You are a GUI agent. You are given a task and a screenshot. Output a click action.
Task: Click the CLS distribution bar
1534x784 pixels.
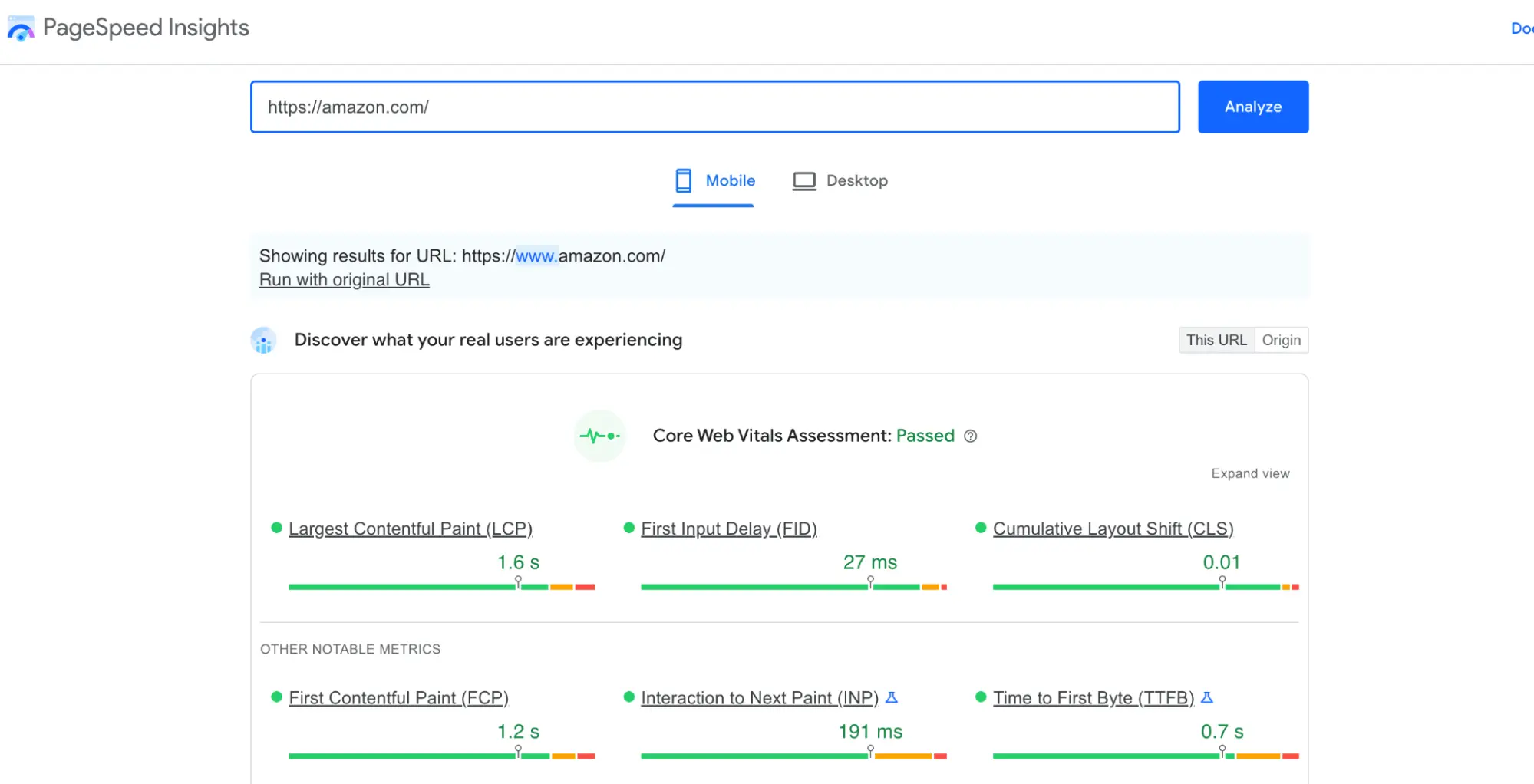[1146, 587]
